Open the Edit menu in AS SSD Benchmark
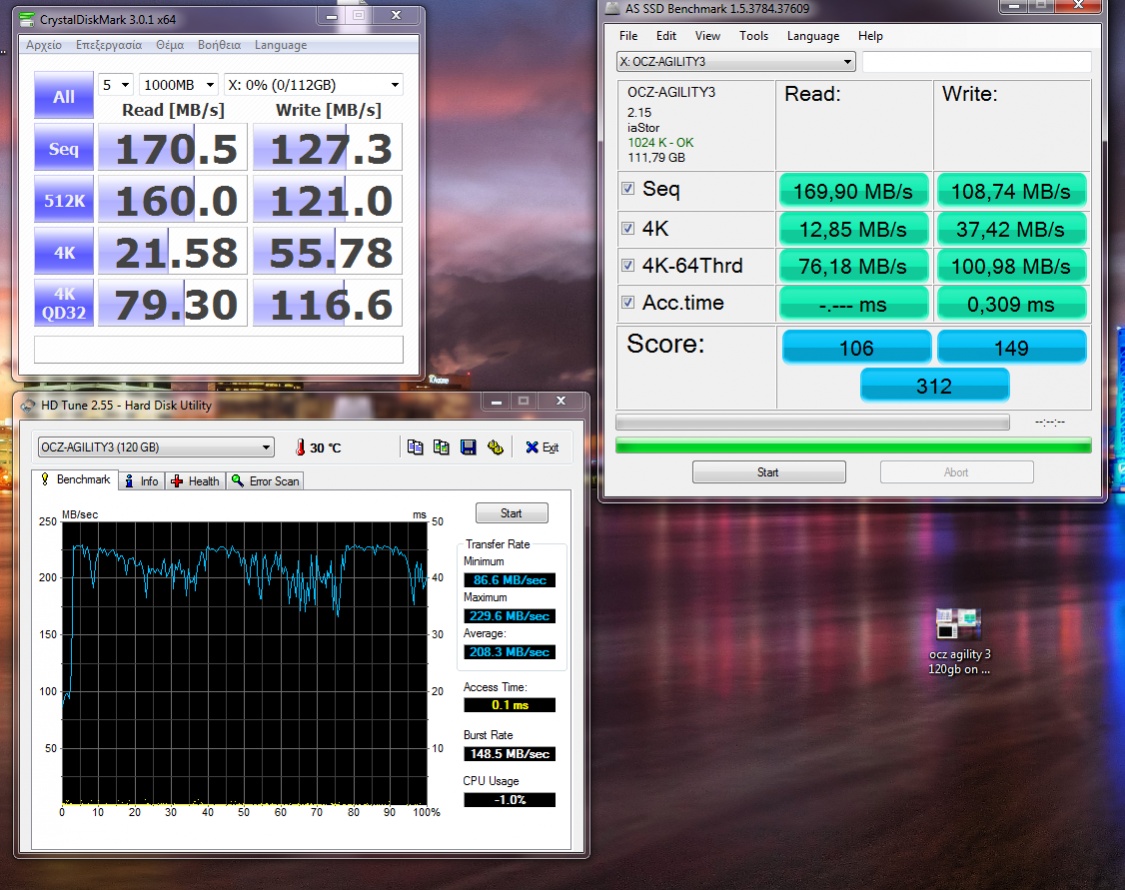Image resolution: width=1125 pixels, height=890 pixels. point(666,35)
